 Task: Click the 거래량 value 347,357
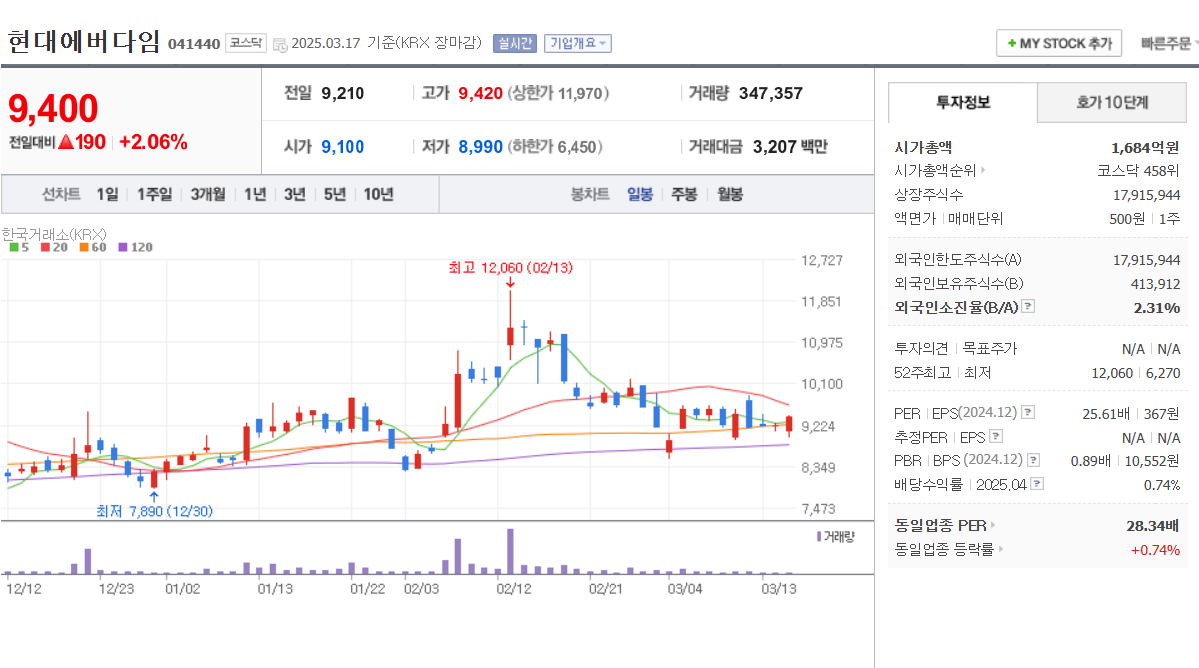(x=771, y=93)
